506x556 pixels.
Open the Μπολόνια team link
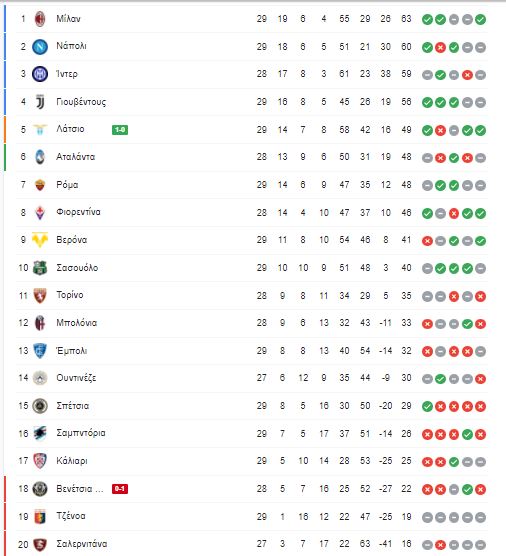(x=77, y=323)
